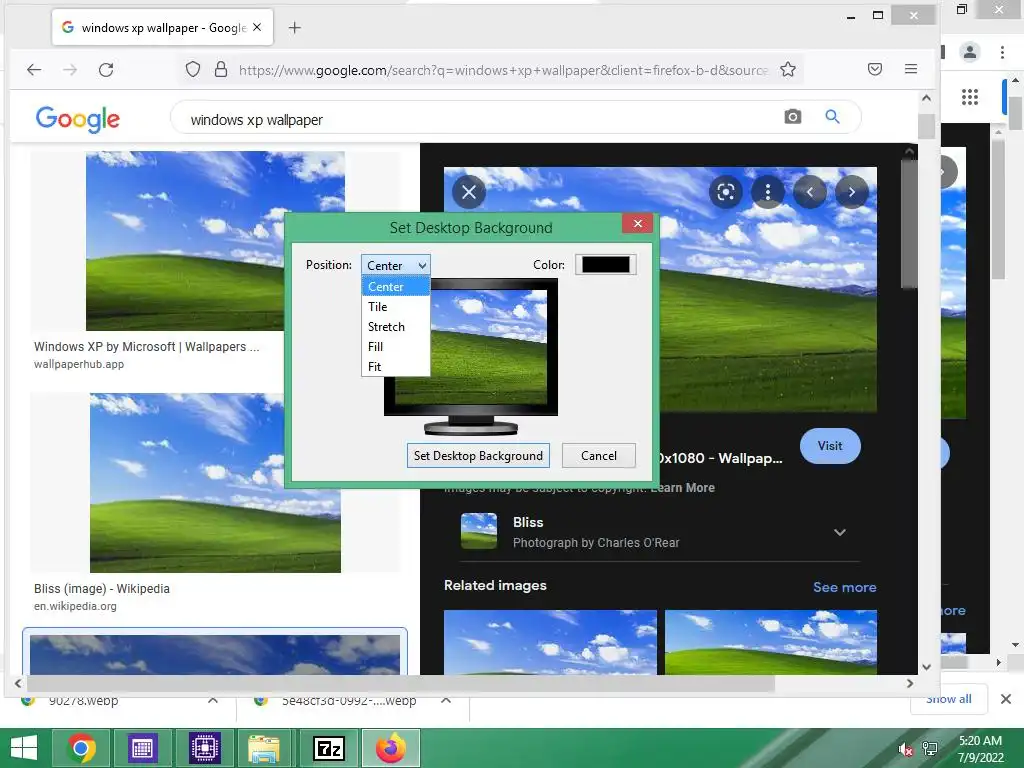Choose Fill from Position list

click(396, 347)
